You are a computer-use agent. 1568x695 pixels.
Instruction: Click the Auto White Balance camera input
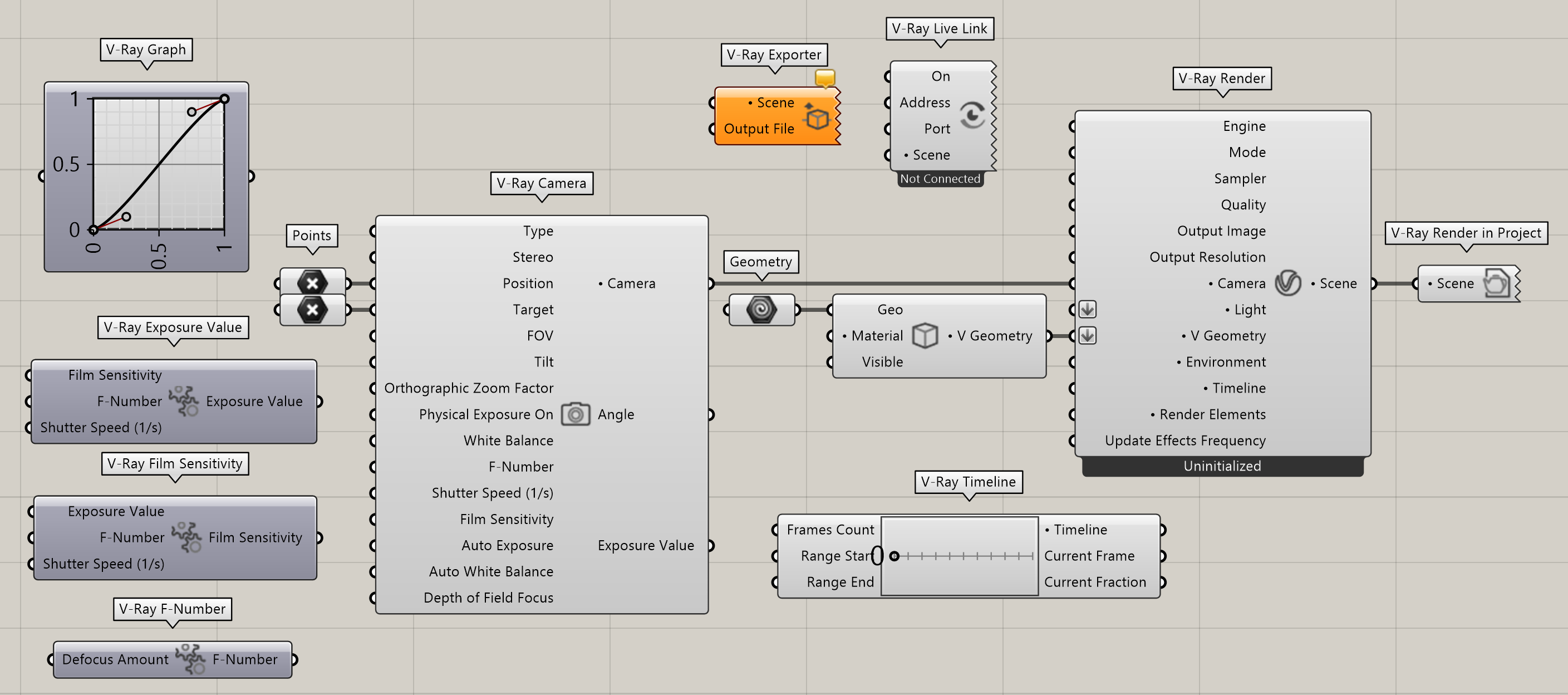click(491, 571)
